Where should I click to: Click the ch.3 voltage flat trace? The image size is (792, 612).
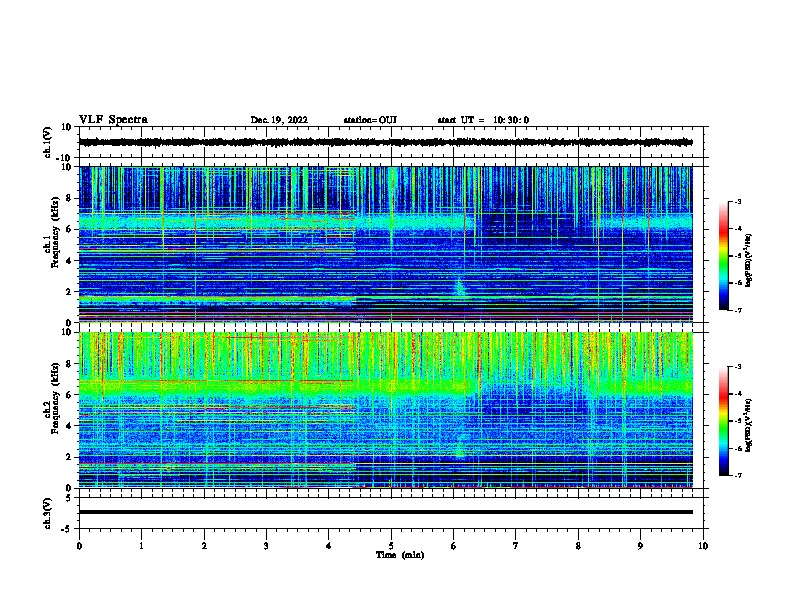click(386, 512)
